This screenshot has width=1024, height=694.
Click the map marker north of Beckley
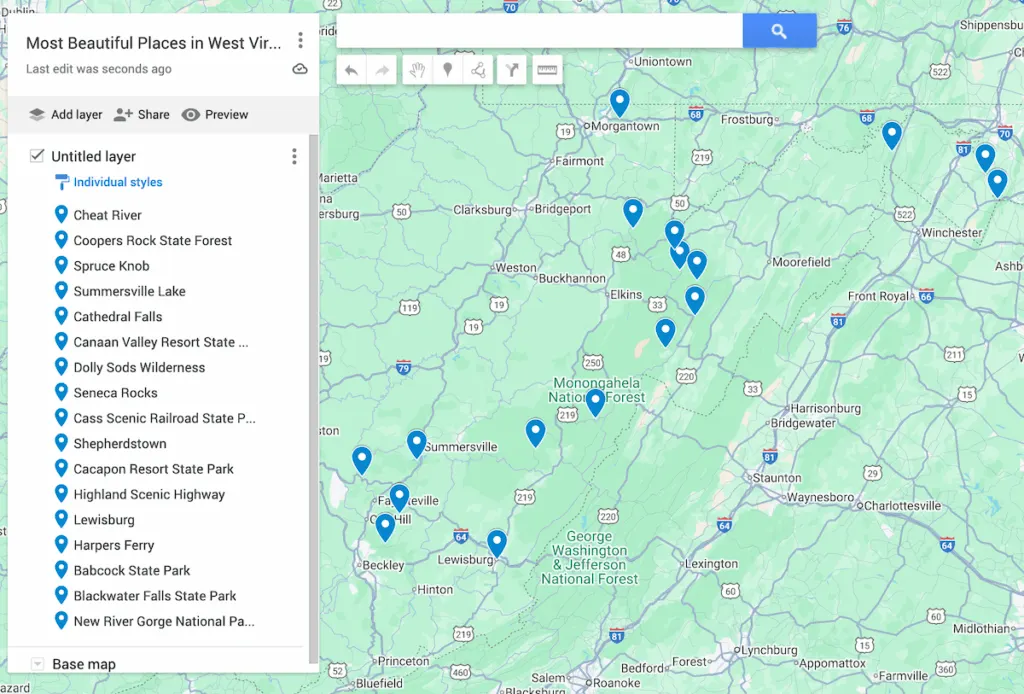tap(385, 527)
